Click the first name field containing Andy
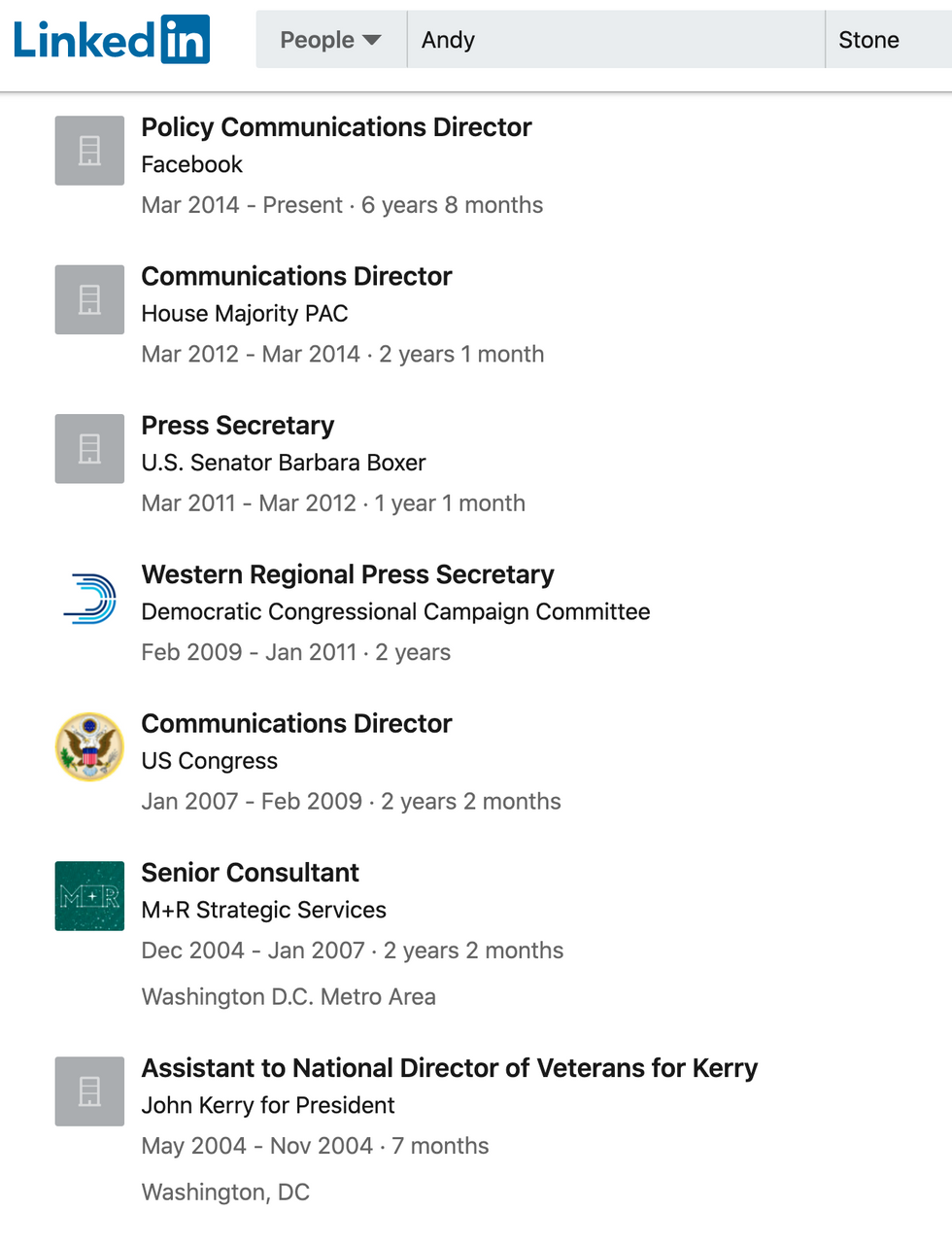952x1245 pixels. click(616, 40)
